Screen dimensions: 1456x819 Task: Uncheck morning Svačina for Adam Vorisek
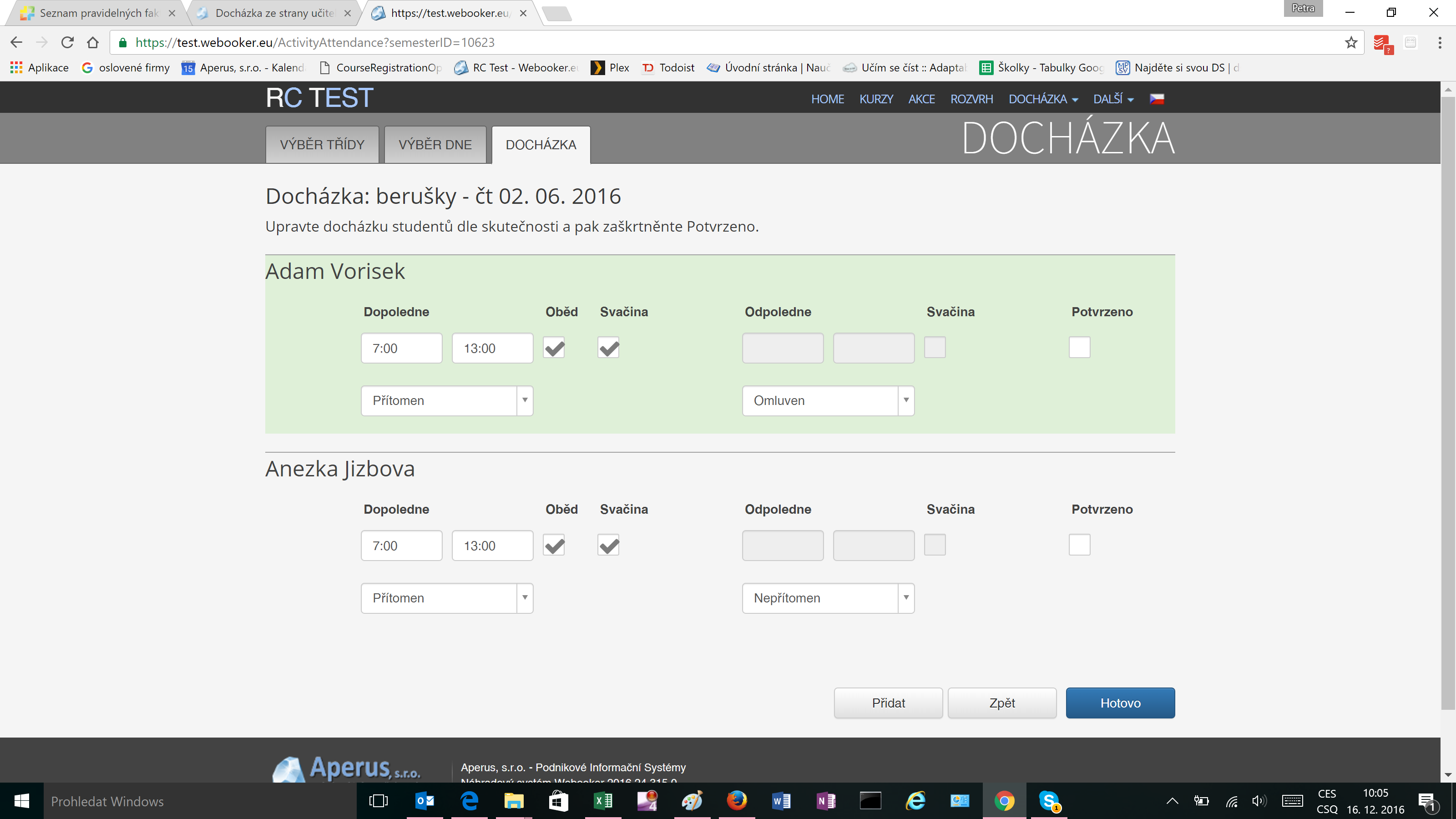pos(608,348)
